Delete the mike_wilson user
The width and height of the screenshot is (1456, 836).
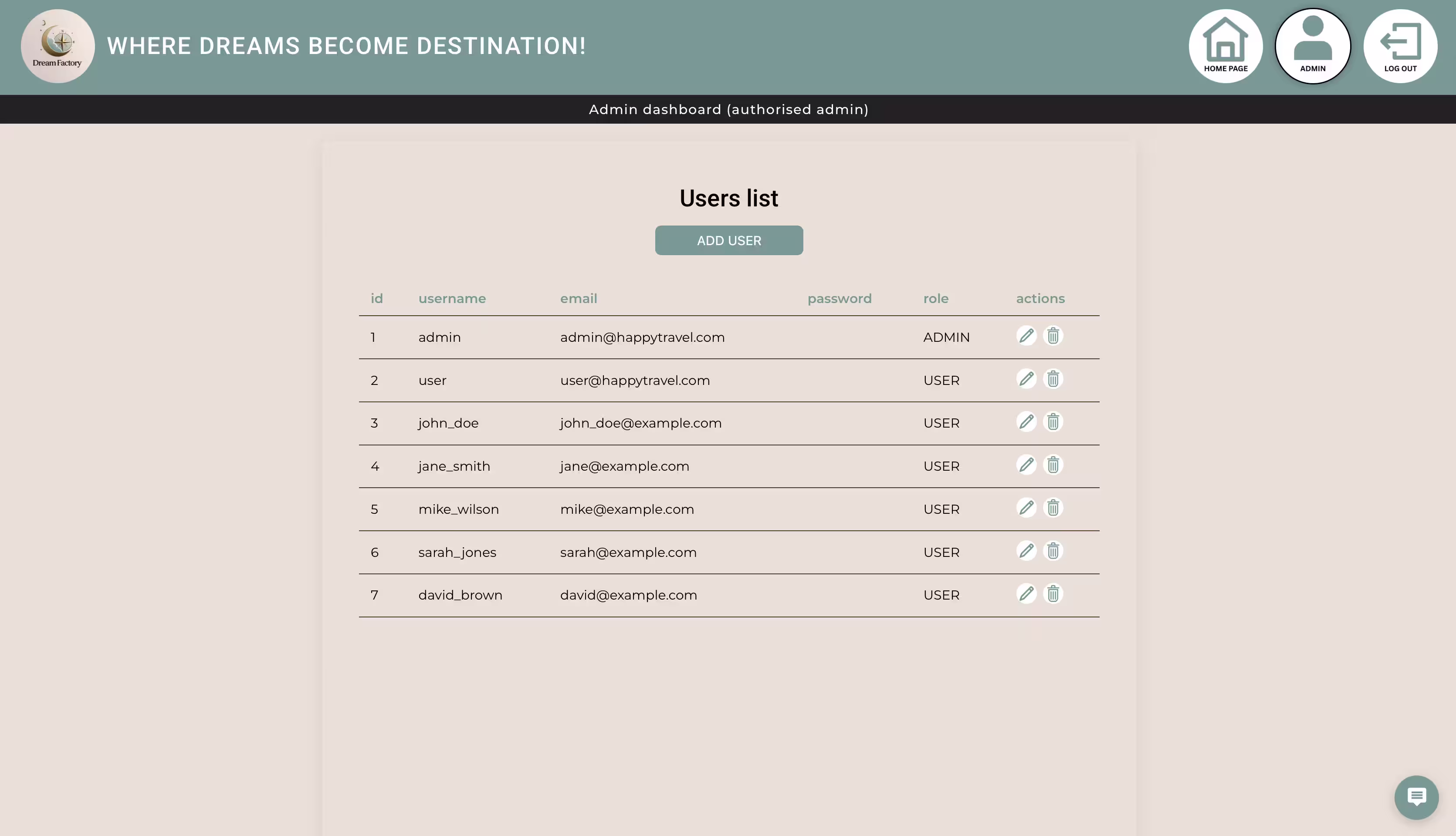click(x=1053, y=508)
